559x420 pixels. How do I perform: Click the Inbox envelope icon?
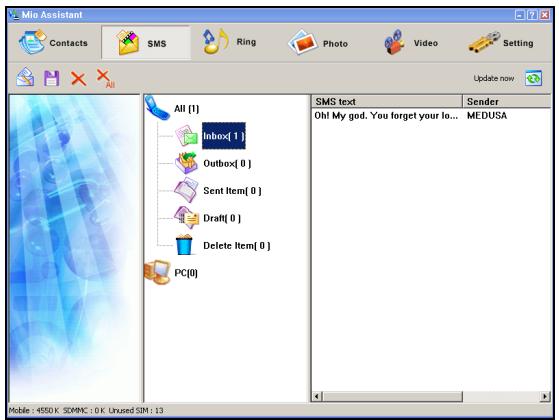coord(186,135)
